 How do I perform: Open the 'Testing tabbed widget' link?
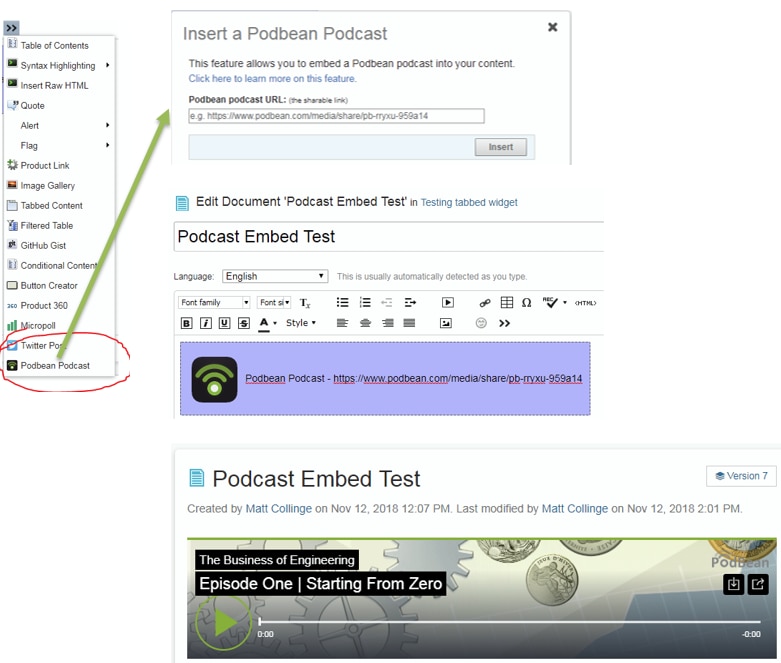(x=469, y=202)
